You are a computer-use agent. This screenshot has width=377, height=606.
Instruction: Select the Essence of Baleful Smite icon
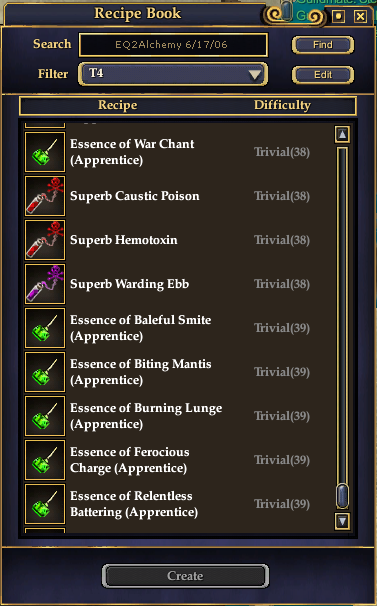(x=45, y=328)
